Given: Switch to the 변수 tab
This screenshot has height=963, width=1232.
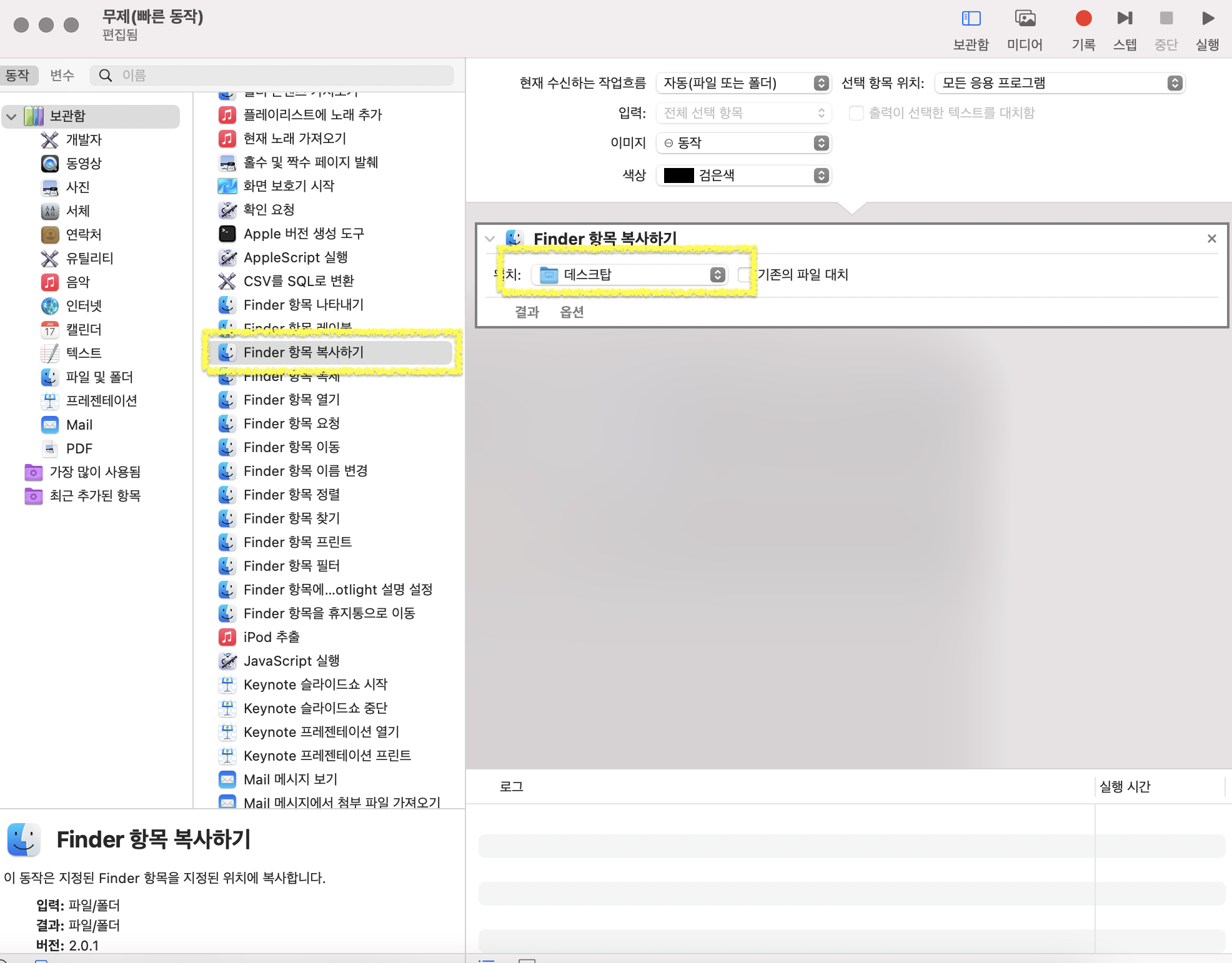Looking at the screenshot, I should (x=62, y=75).
